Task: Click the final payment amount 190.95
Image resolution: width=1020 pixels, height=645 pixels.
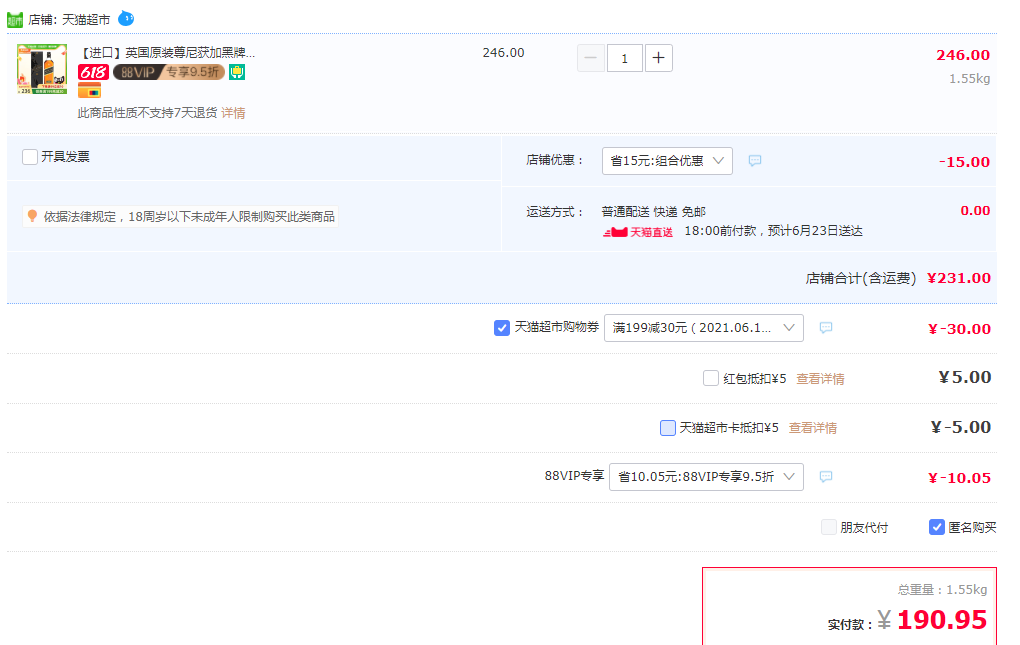Action: pyautogui.click(x=942, y=620)
